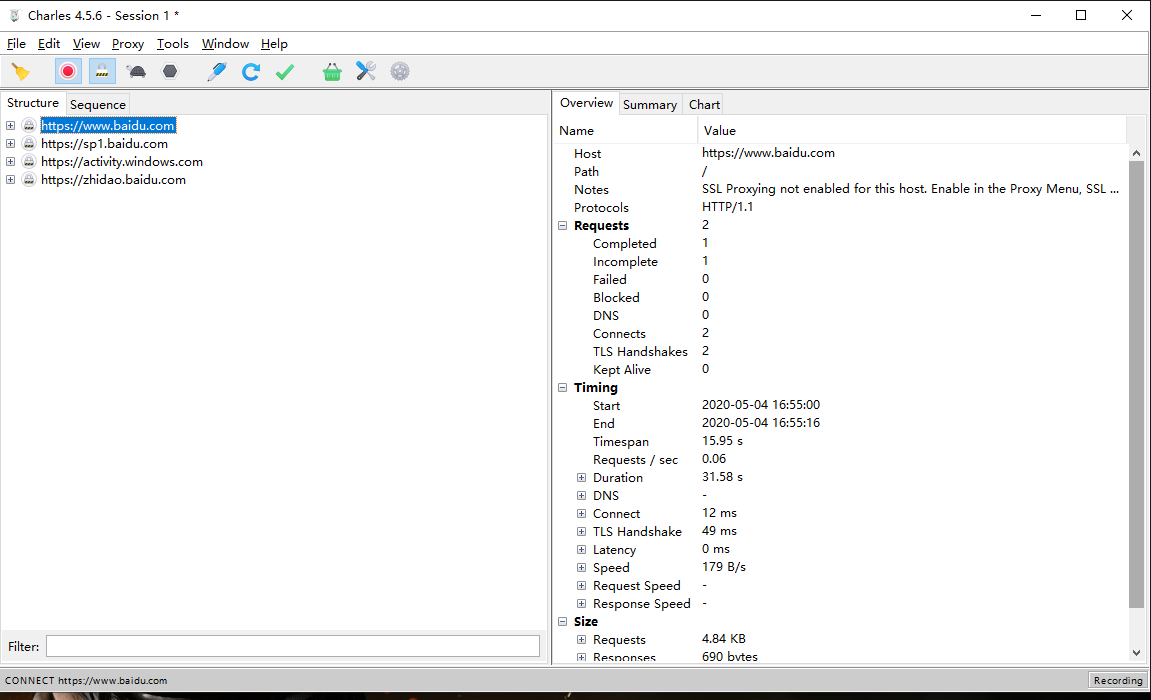Toggle the red Record button

(x=68, y=71)
